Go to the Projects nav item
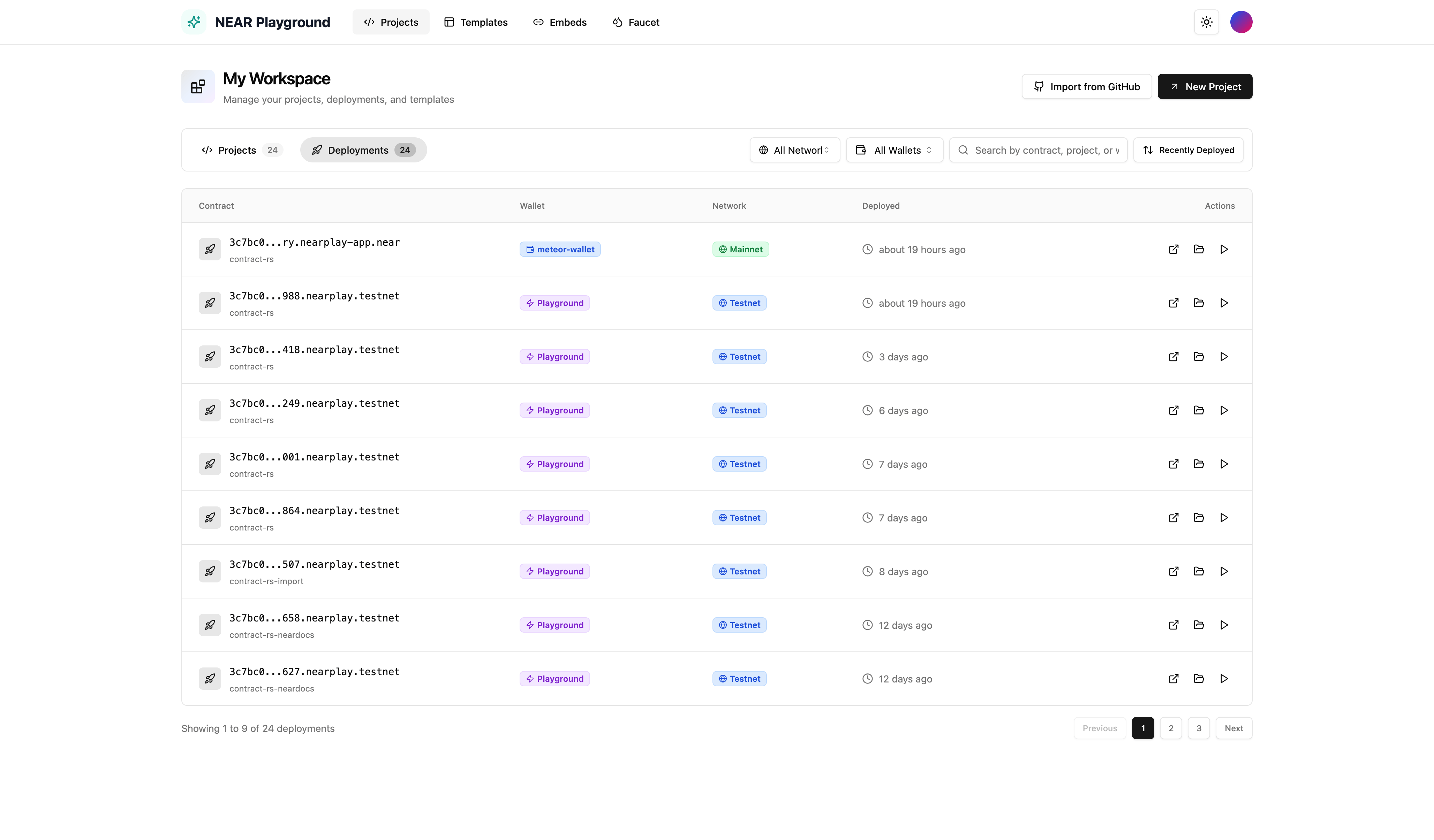The width and height of the screenshot is (1434, 840). [x=391, y=22]
